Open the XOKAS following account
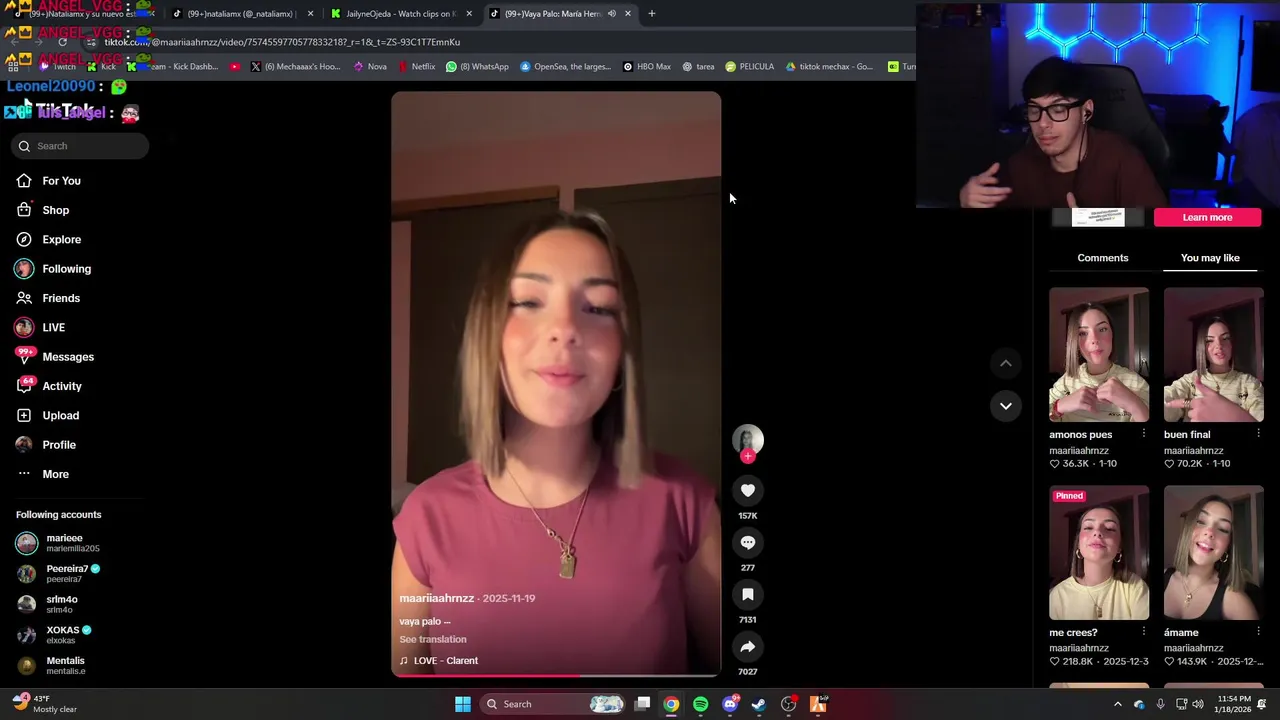 pos(55,635)
